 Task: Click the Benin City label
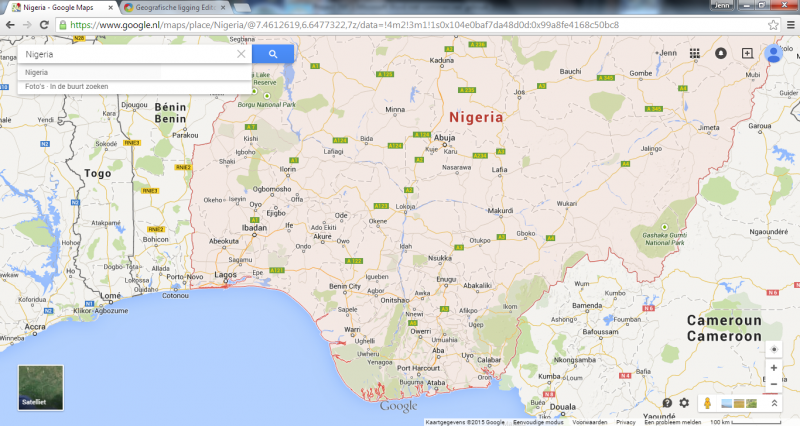pos(345,286)
